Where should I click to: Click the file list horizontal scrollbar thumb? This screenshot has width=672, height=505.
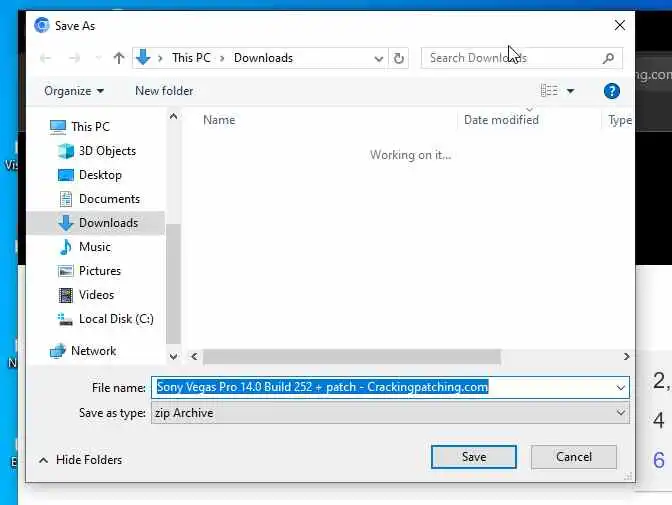(351, 357)
